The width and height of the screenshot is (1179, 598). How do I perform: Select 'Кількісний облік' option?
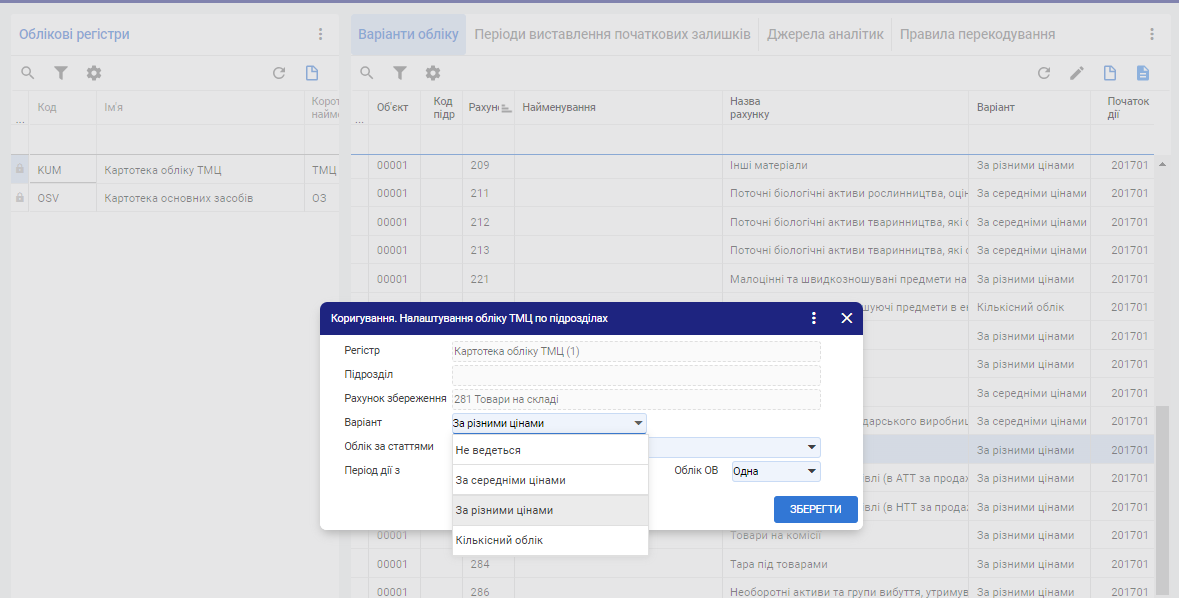pyautogui.click(x=549, y=540)
